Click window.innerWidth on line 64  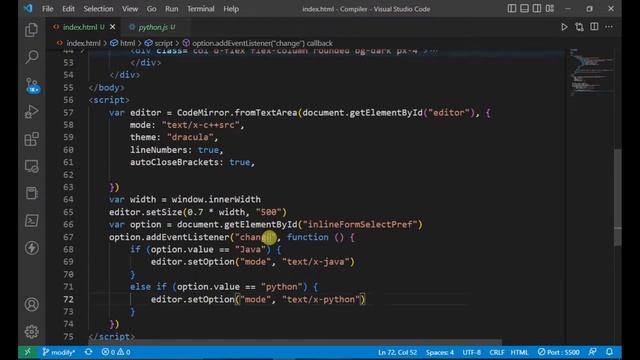(x=216, y=200)
